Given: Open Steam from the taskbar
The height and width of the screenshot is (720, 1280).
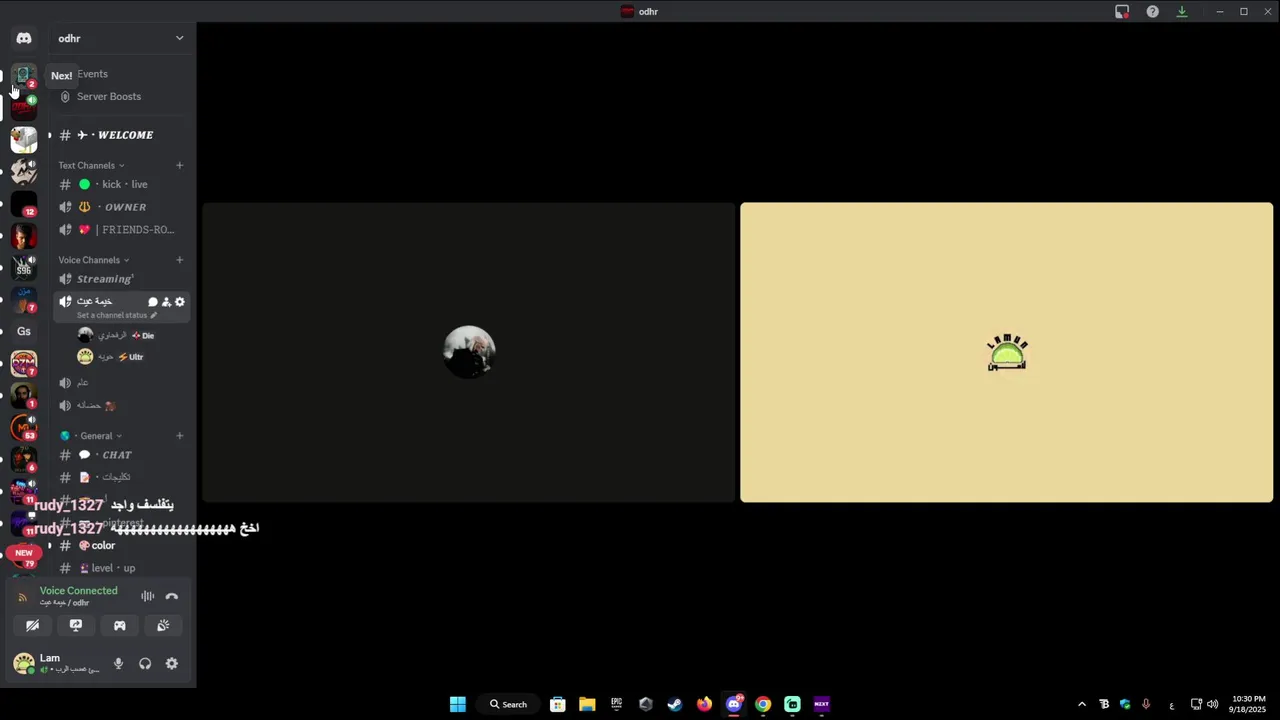Looking at the screenshot, I should (675, 704).
